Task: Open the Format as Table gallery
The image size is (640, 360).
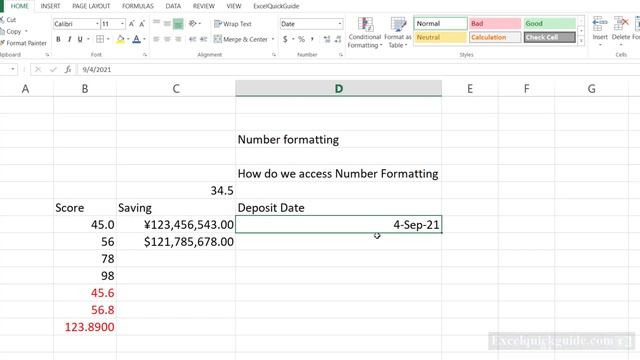Action: [398, 33]
